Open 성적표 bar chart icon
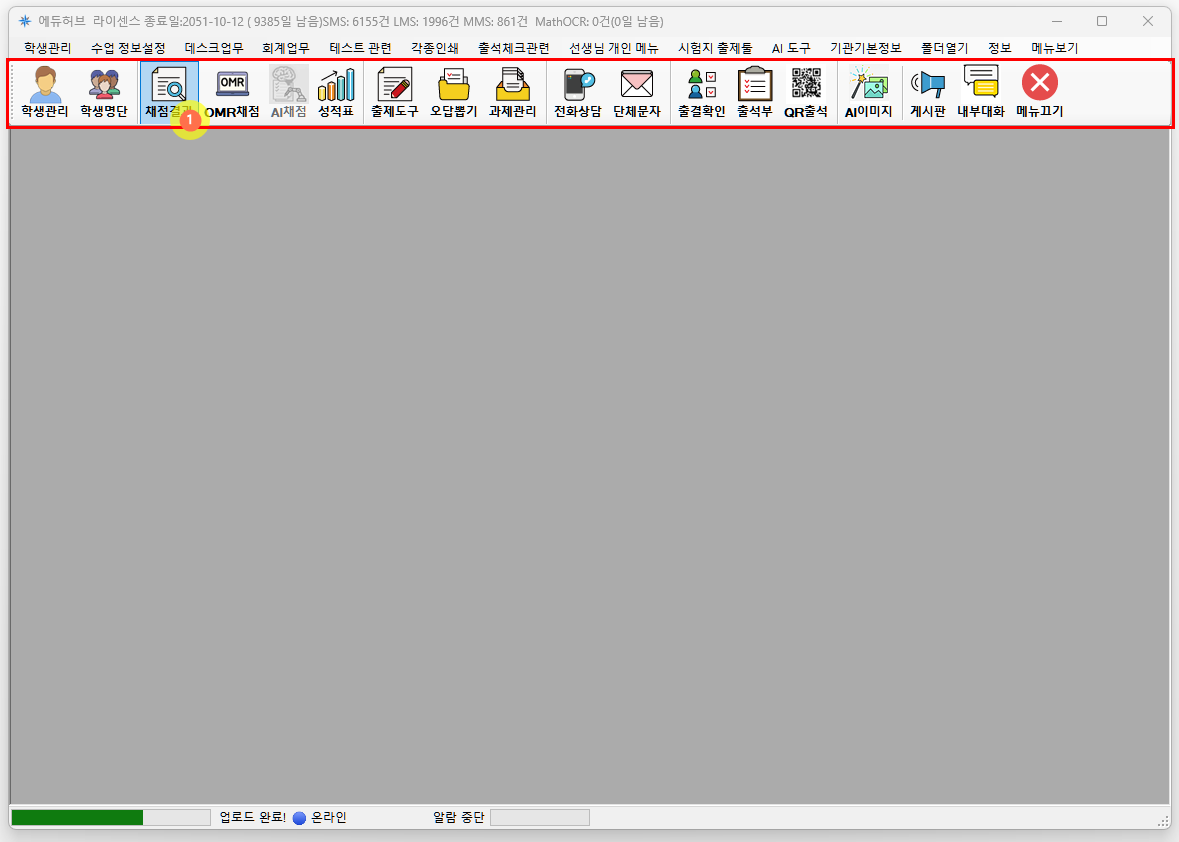 (336, 92)
